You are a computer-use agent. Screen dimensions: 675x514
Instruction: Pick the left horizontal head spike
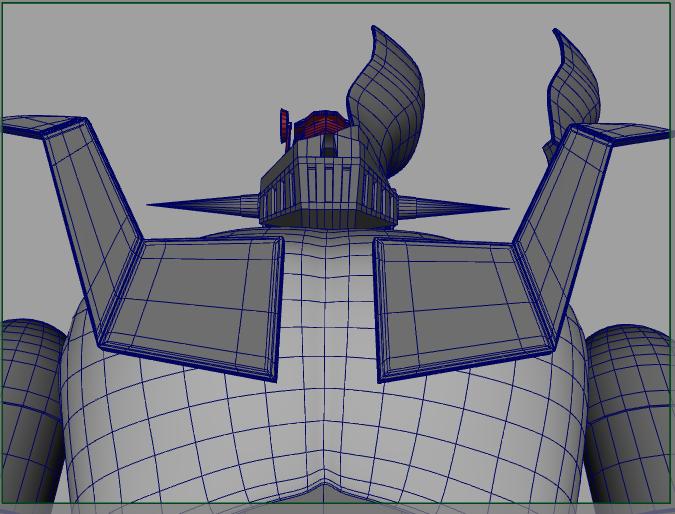203,205
